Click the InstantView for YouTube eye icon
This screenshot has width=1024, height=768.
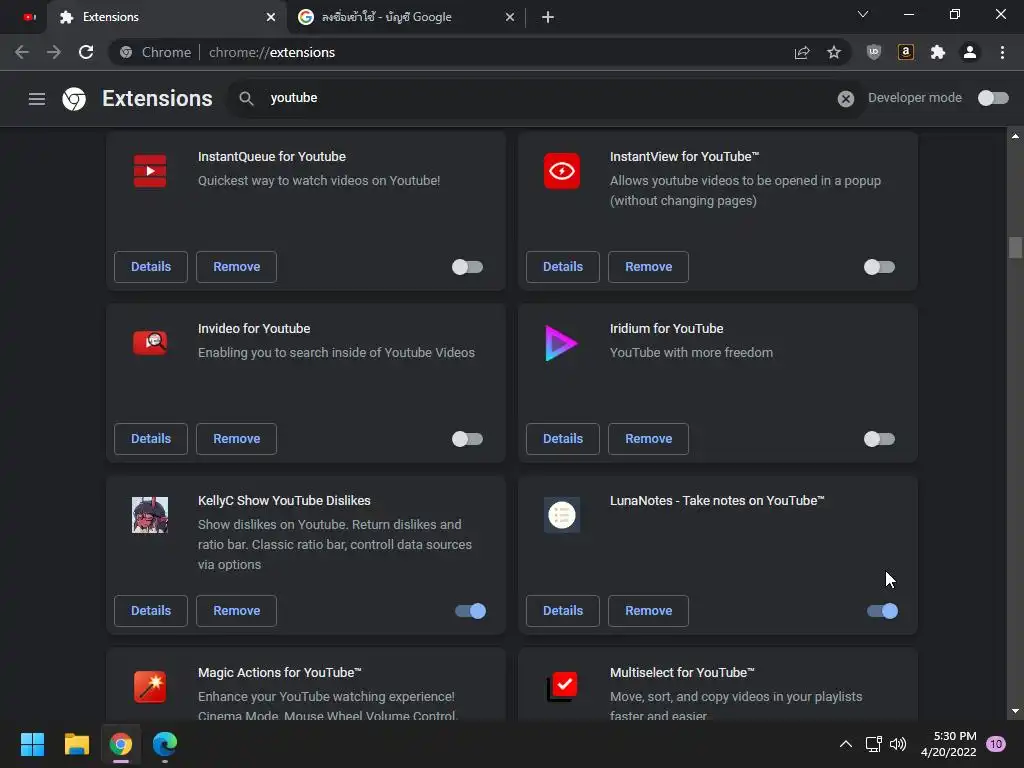[x=562, y=171]
